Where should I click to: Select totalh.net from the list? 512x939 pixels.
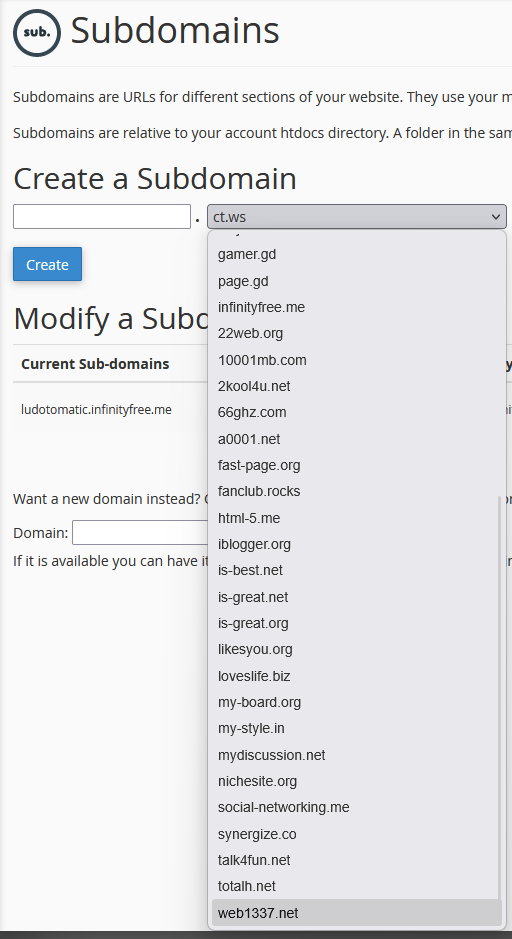pos(356,886)
